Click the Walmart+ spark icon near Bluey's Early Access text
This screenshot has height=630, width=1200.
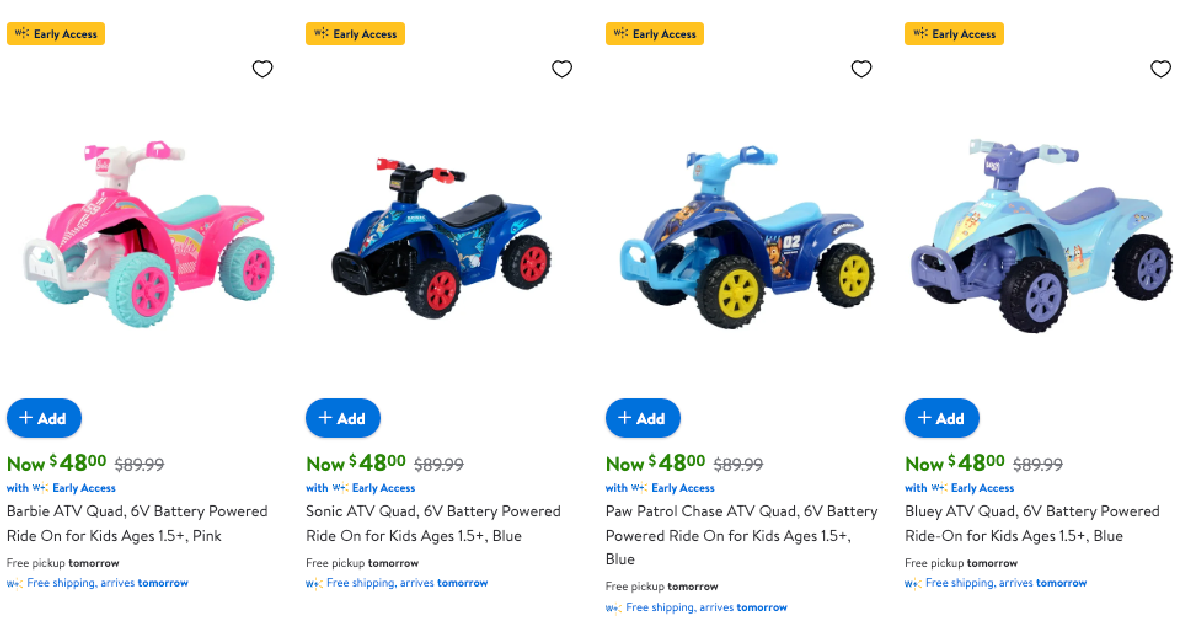939,488
